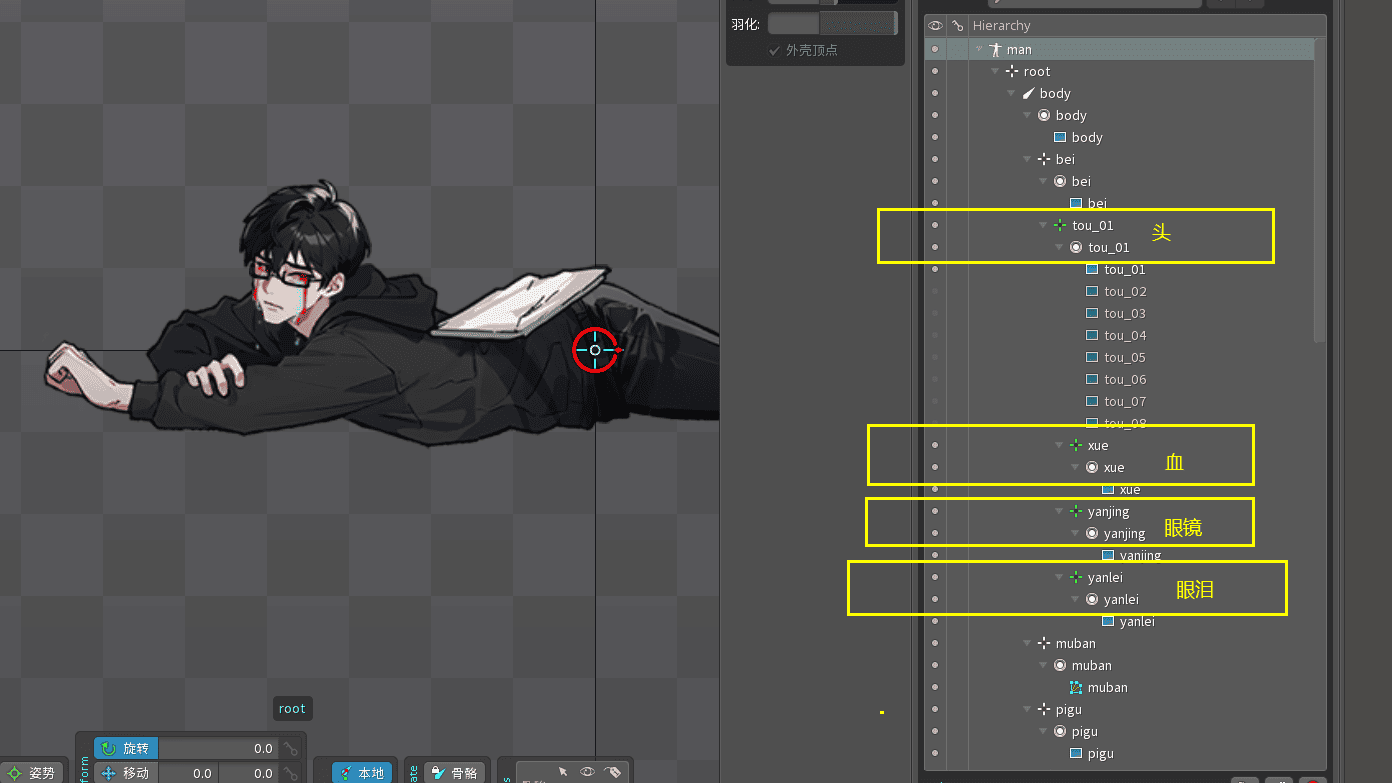1392x783 pixels.
Task: Collapse the yanjing bone tree node
Action: (1059, 511)
